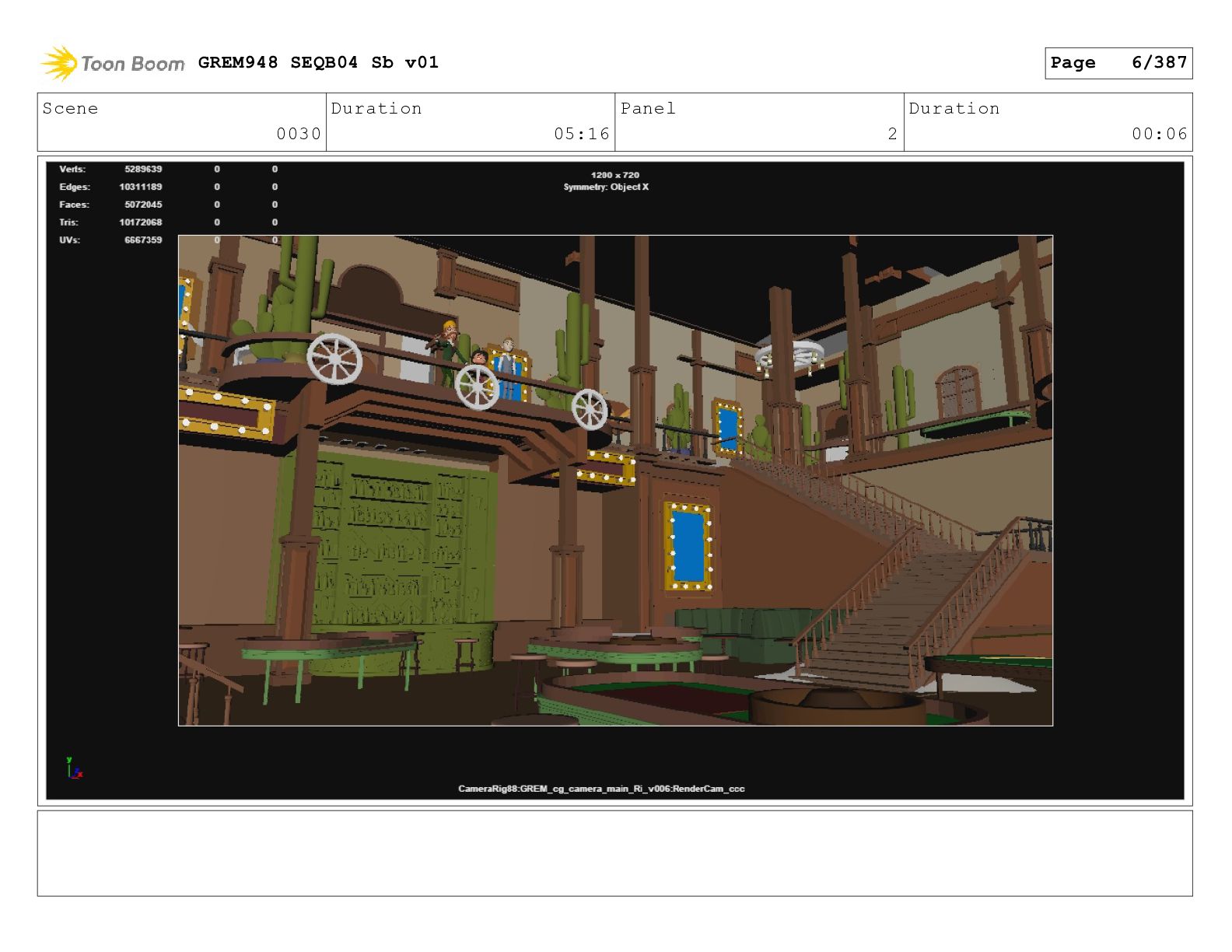Viewport: 1232px width, 952px height.
Task: Click the 'UVs:' count 6667359
Action: point(143,240)
